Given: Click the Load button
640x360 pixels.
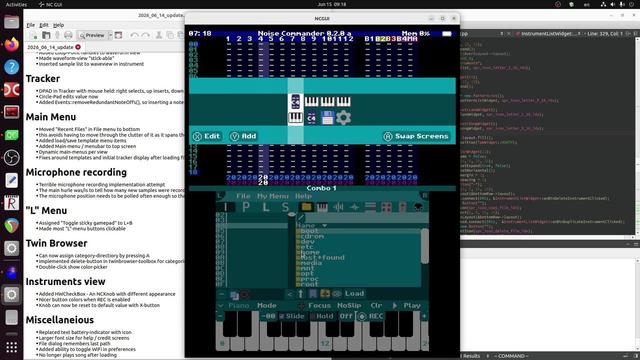Looking at the screenshot, I should click(354, 293).
